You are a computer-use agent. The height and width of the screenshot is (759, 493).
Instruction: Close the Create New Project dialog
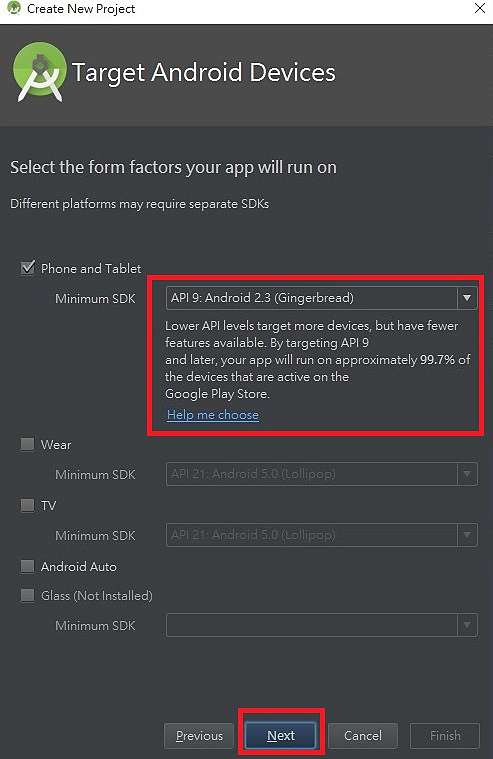pyautogui.click(x=479, y=8)
